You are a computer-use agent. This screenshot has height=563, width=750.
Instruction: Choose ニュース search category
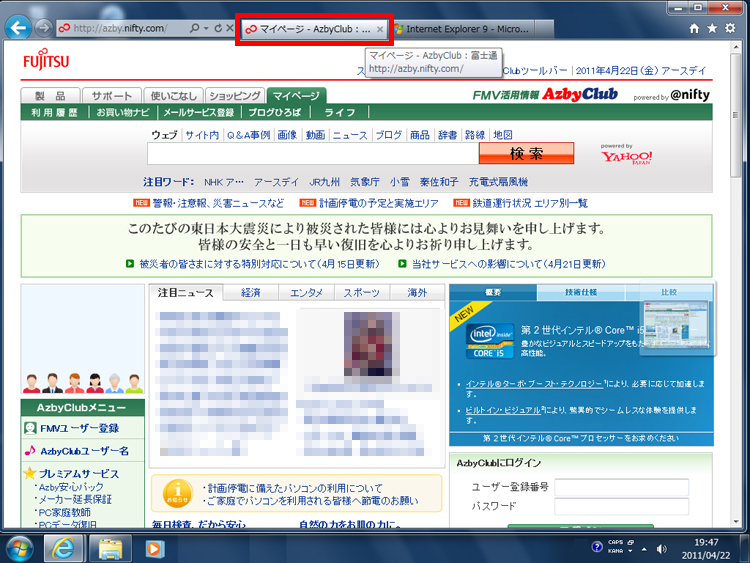350,135
